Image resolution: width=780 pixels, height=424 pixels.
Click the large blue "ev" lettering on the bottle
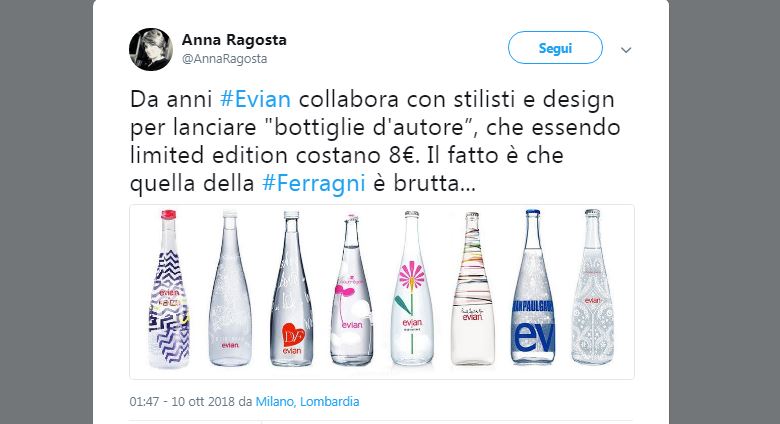pyautogui.click(x=532, y=337)
